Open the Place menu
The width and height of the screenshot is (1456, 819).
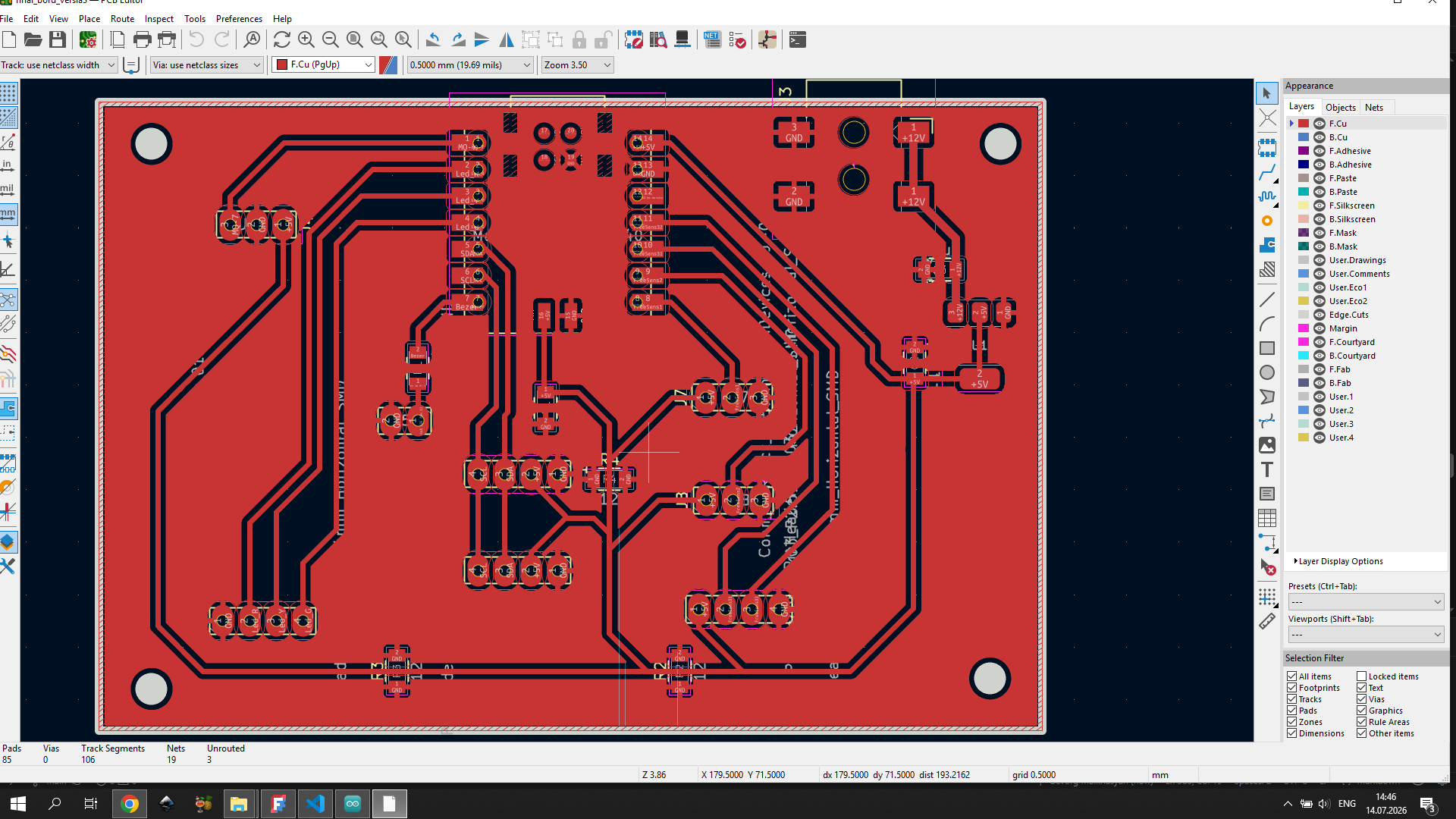pos(89,19)
